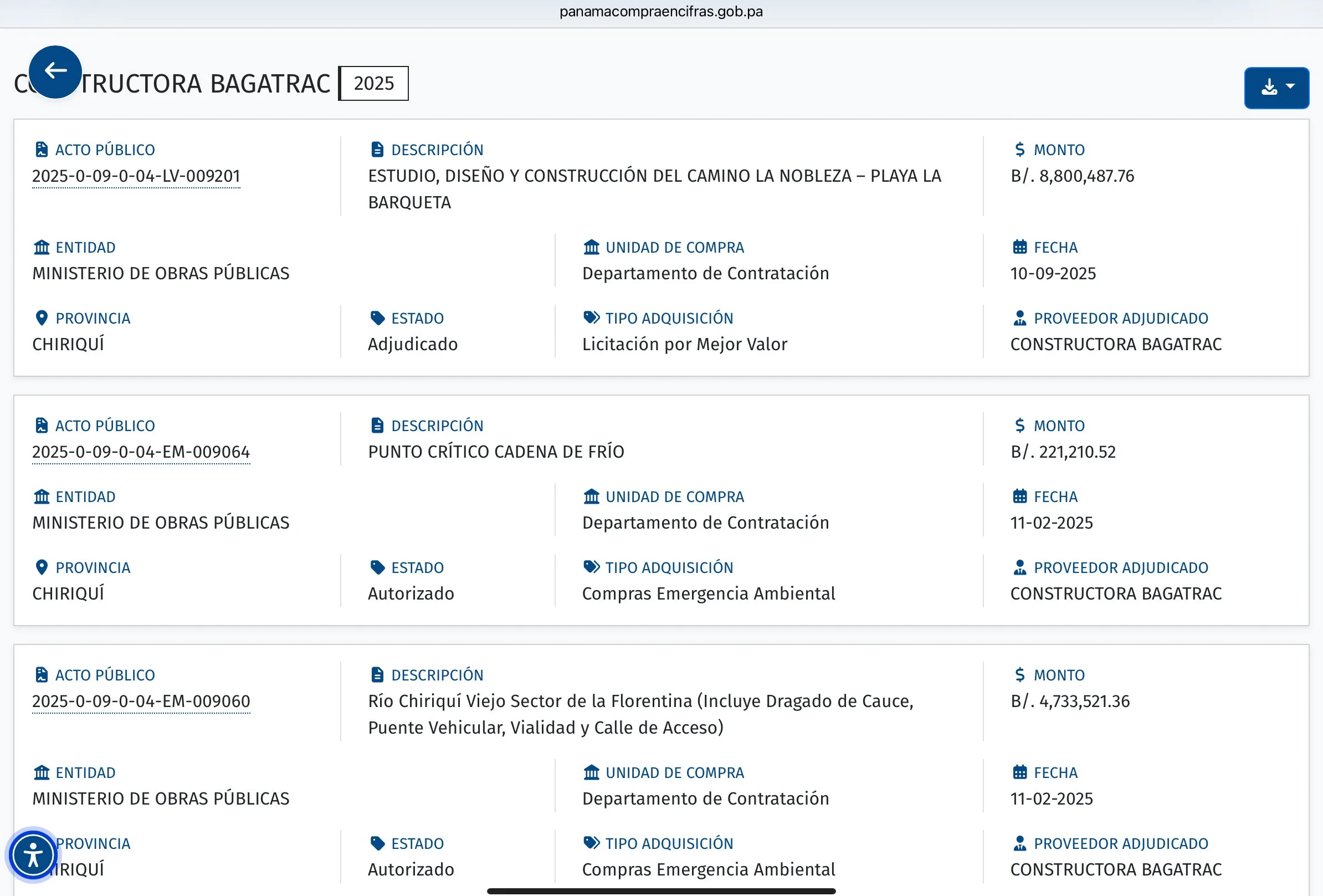
Task: Click the map pin icon beside first Provincia
Action: pyautogui.click(x=42, y=318)
